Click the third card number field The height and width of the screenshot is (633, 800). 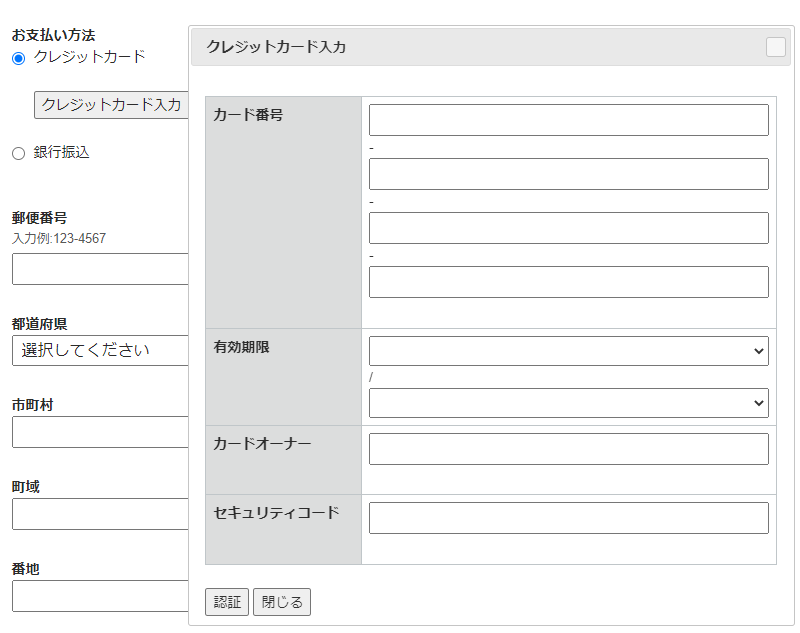568,227
